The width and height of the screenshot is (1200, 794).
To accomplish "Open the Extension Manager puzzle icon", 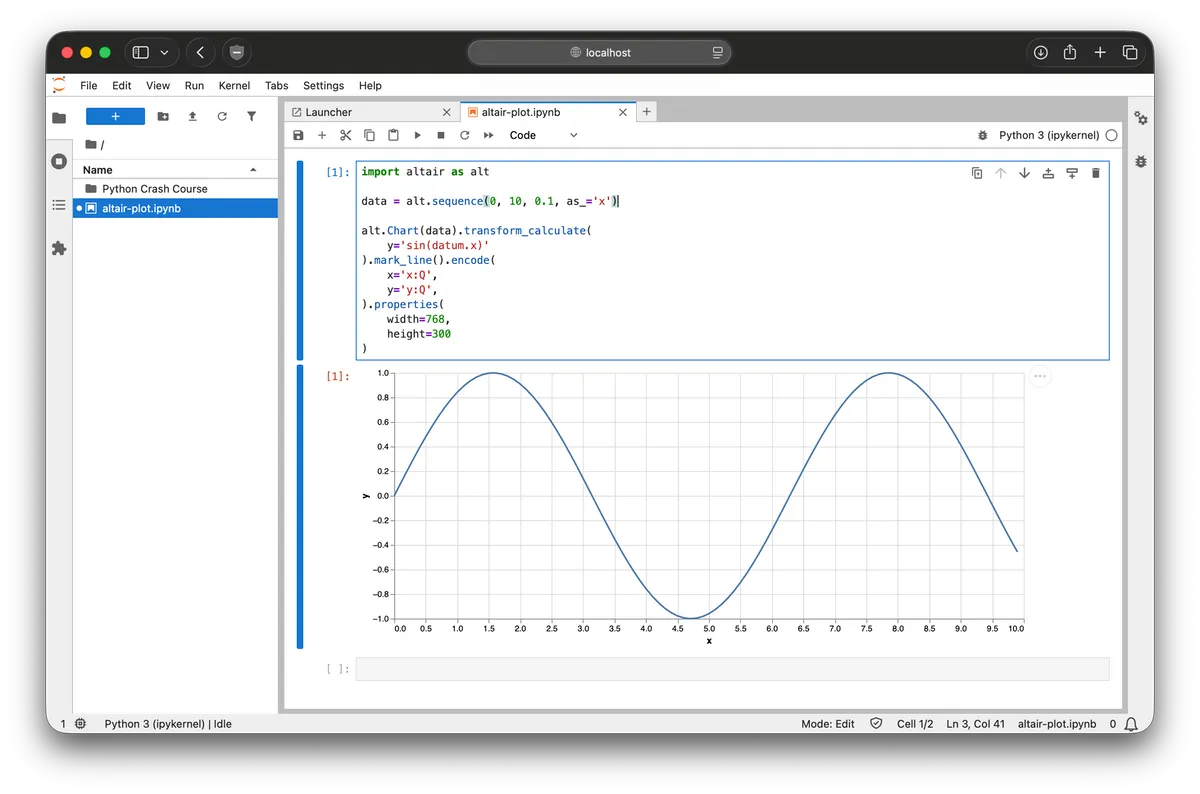I will (x=59, y=248).
